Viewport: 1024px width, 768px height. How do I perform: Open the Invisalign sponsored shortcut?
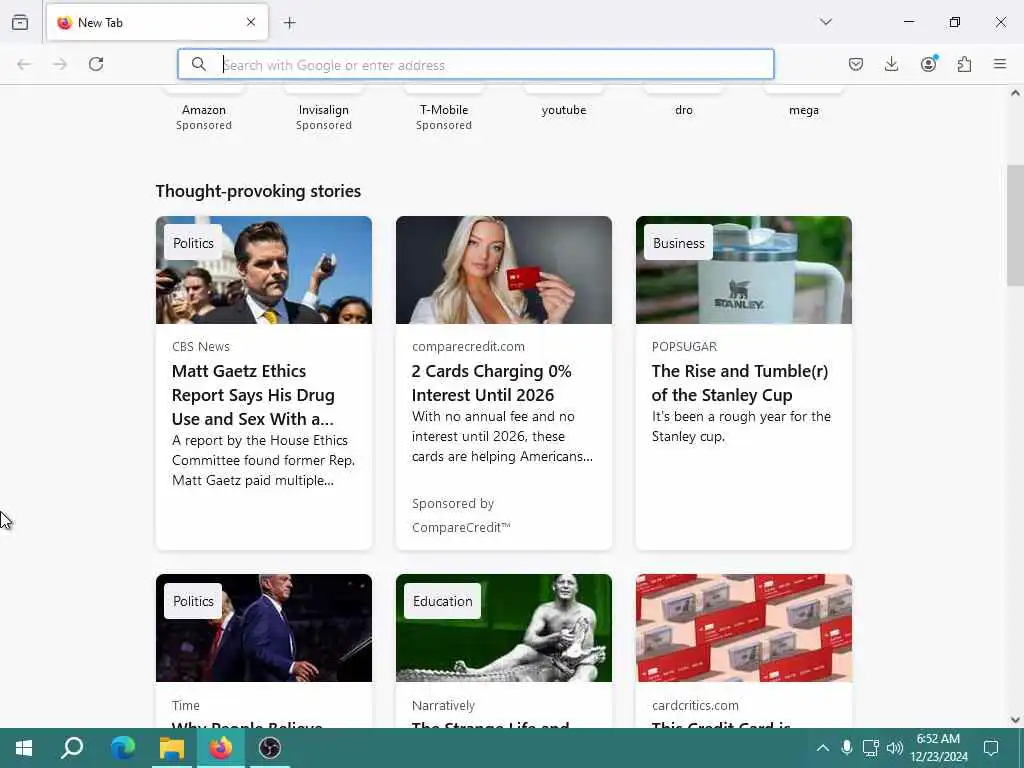(324, 112)
